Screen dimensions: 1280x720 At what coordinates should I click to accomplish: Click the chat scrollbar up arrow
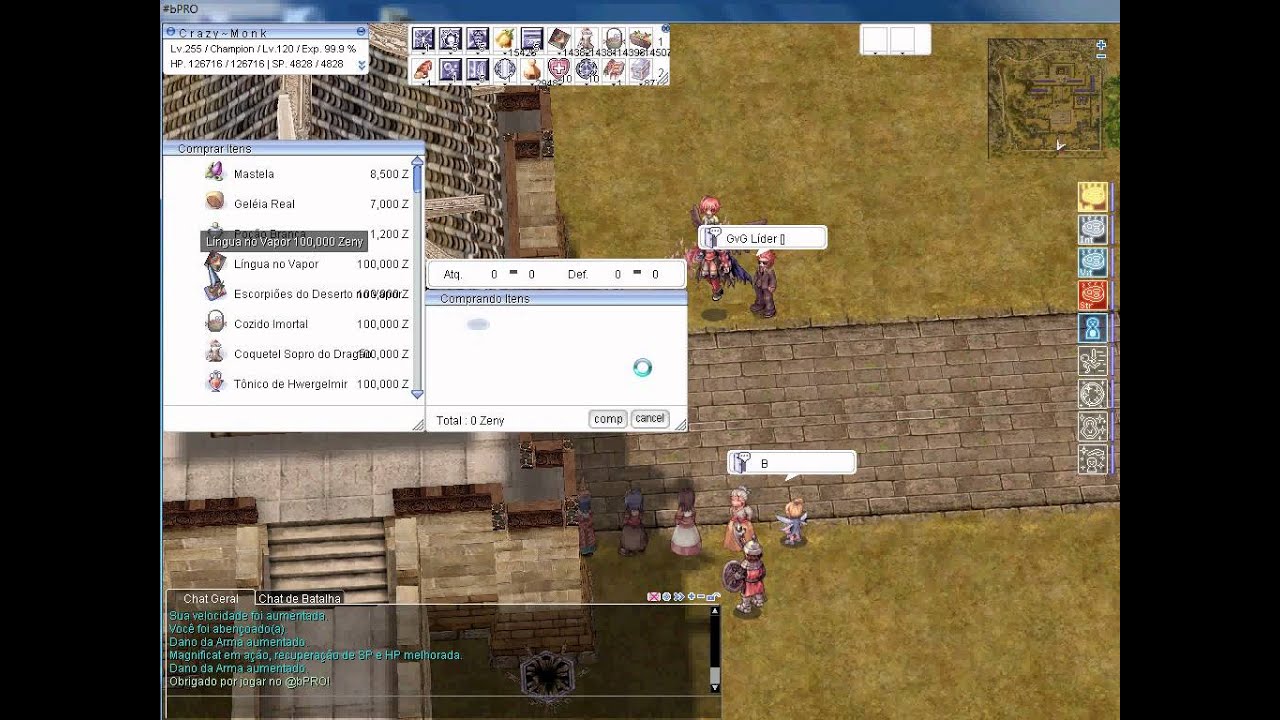pyautogui.click(x=715, y=611)
